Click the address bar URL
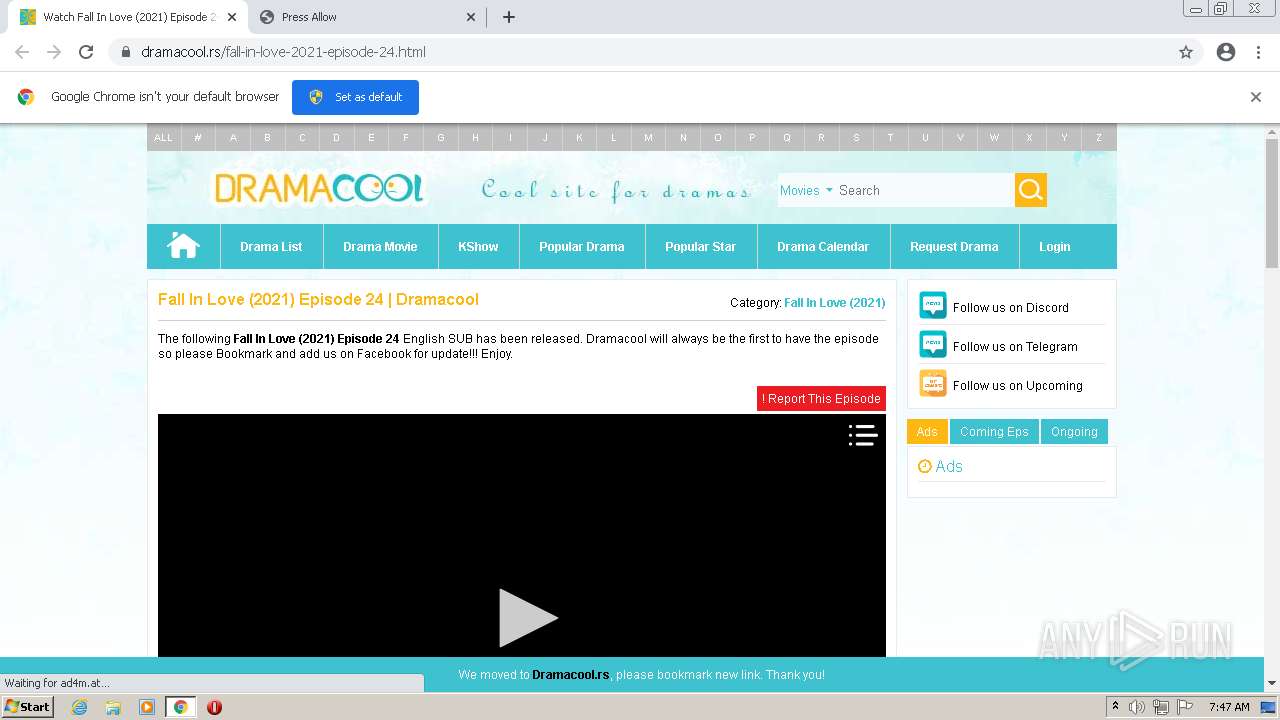 [x=283, y=52]
